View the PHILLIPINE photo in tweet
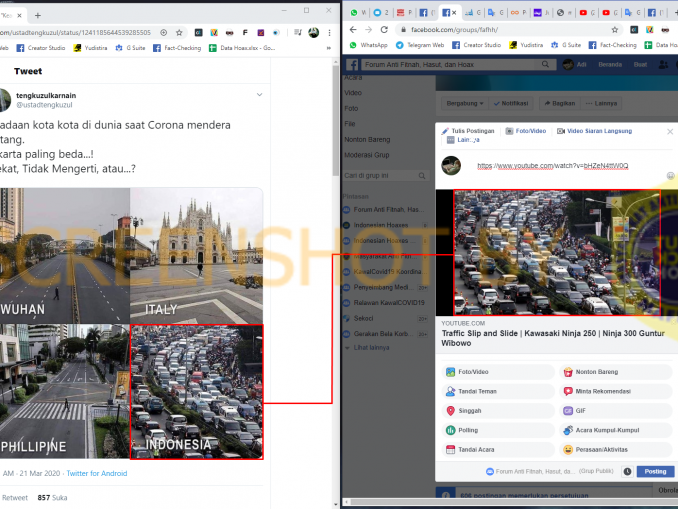Viewport: 678px width, 509px height. 64,391
